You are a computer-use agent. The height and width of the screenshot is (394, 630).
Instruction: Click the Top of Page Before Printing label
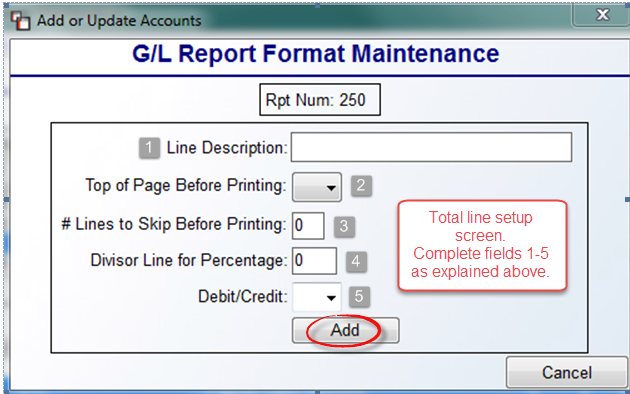186,186
